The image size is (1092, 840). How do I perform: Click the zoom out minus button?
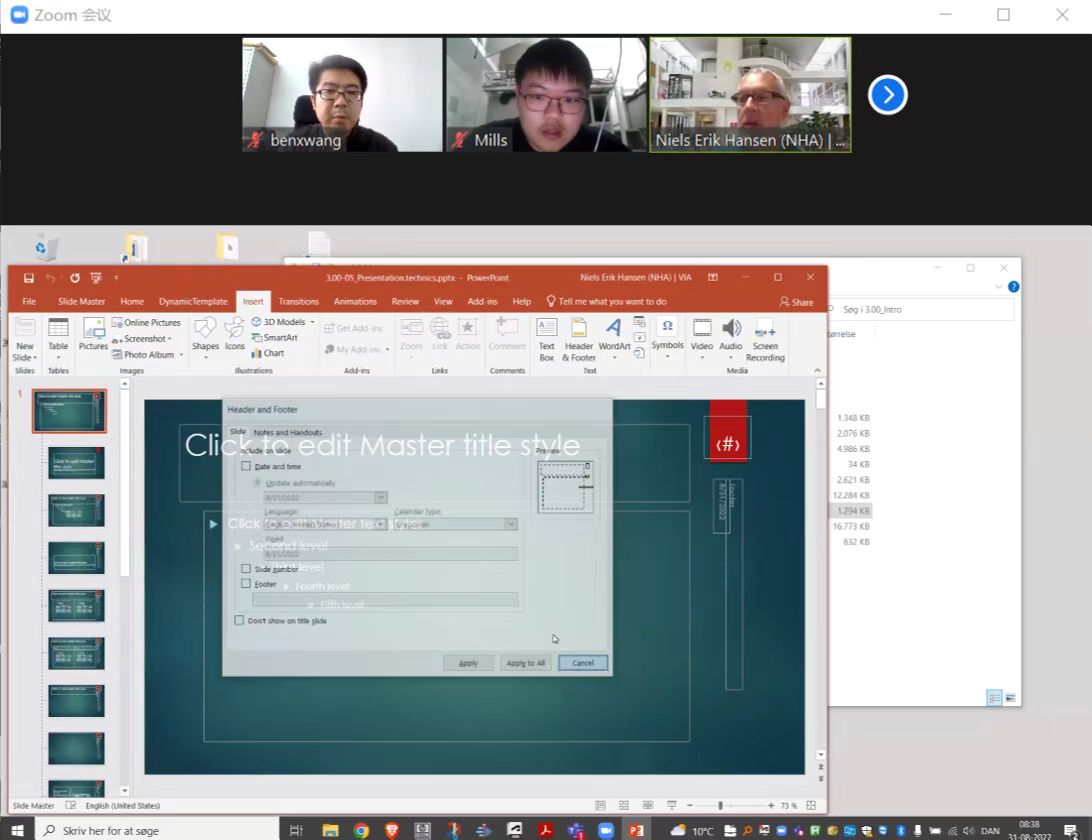pos(689,805)
